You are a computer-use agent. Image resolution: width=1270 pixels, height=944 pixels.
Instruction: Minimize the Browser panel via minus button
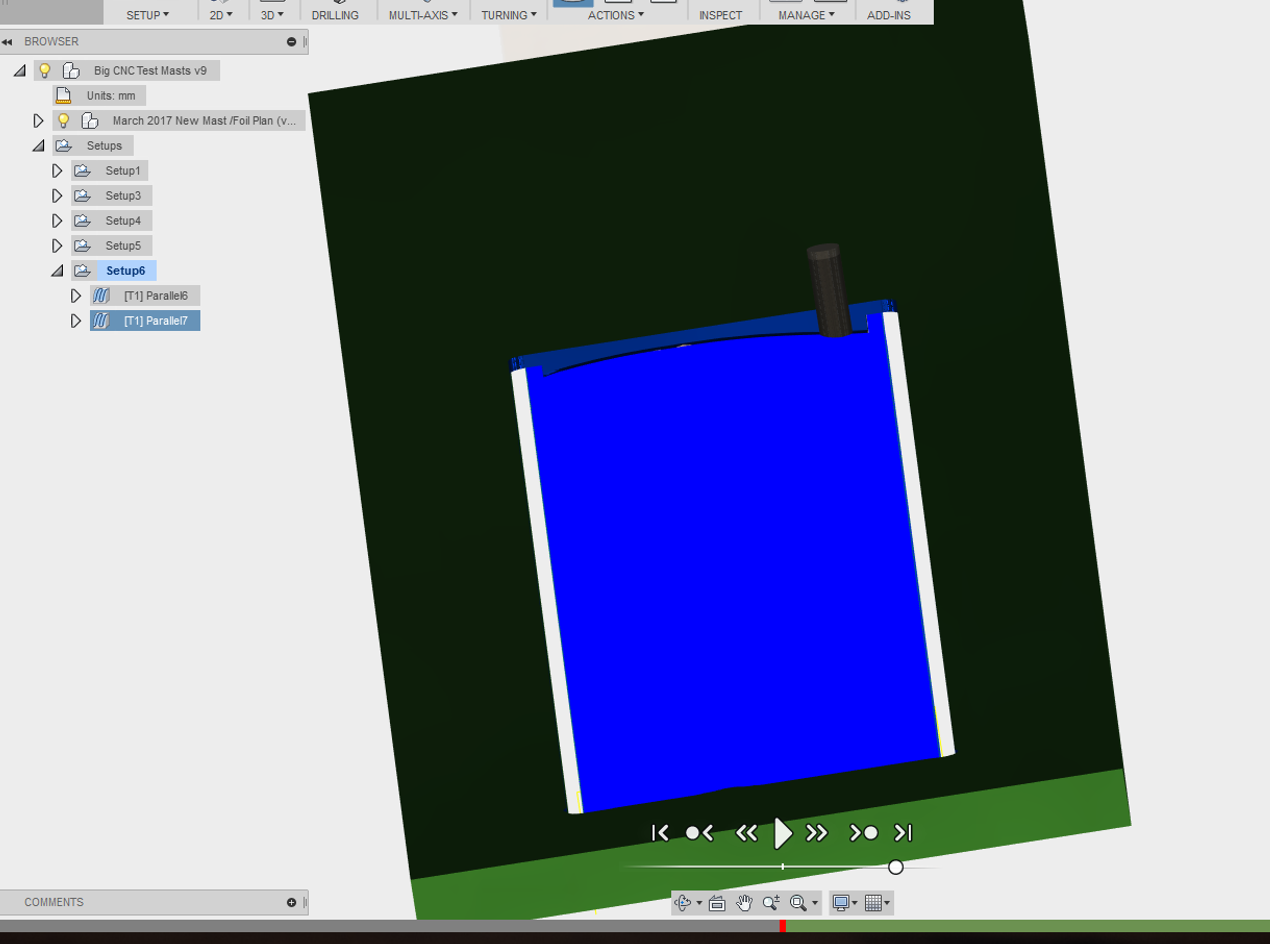pyautogui.click(x=291, y=42)
